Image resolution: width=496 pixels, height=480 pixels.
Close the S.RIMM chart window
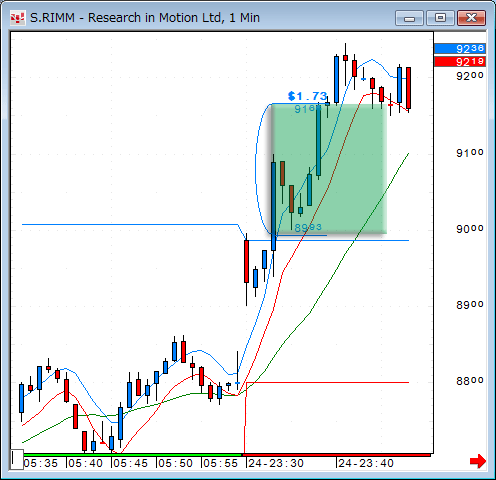tap(471, 18)
